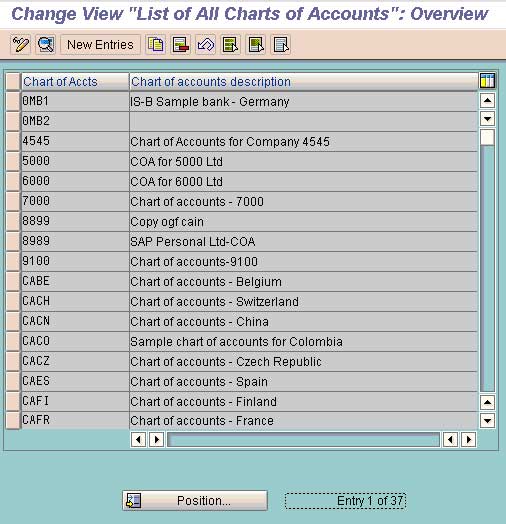Click the rightmost horizontal scroll-right arrow
The width and height of the screenshot is (506, 524).
coord(469,439)
